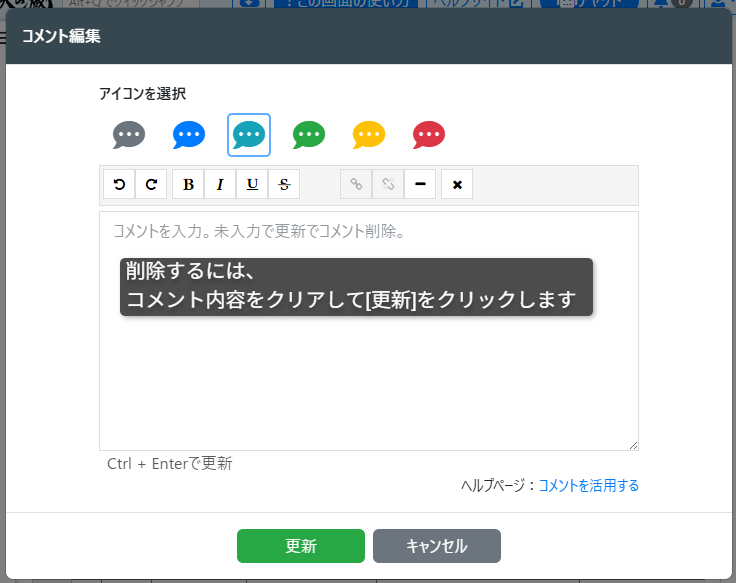Toggle bold formatting
This screenshot has width=736, height=583.
[188, 184]
